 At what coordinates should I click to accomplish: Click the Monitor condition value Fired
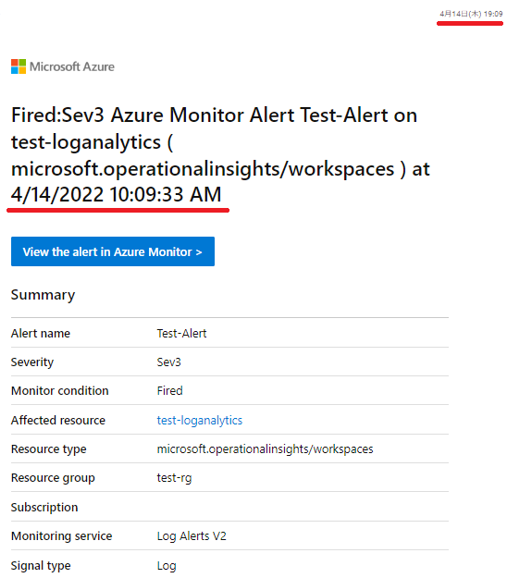click(x=170, y=391)
